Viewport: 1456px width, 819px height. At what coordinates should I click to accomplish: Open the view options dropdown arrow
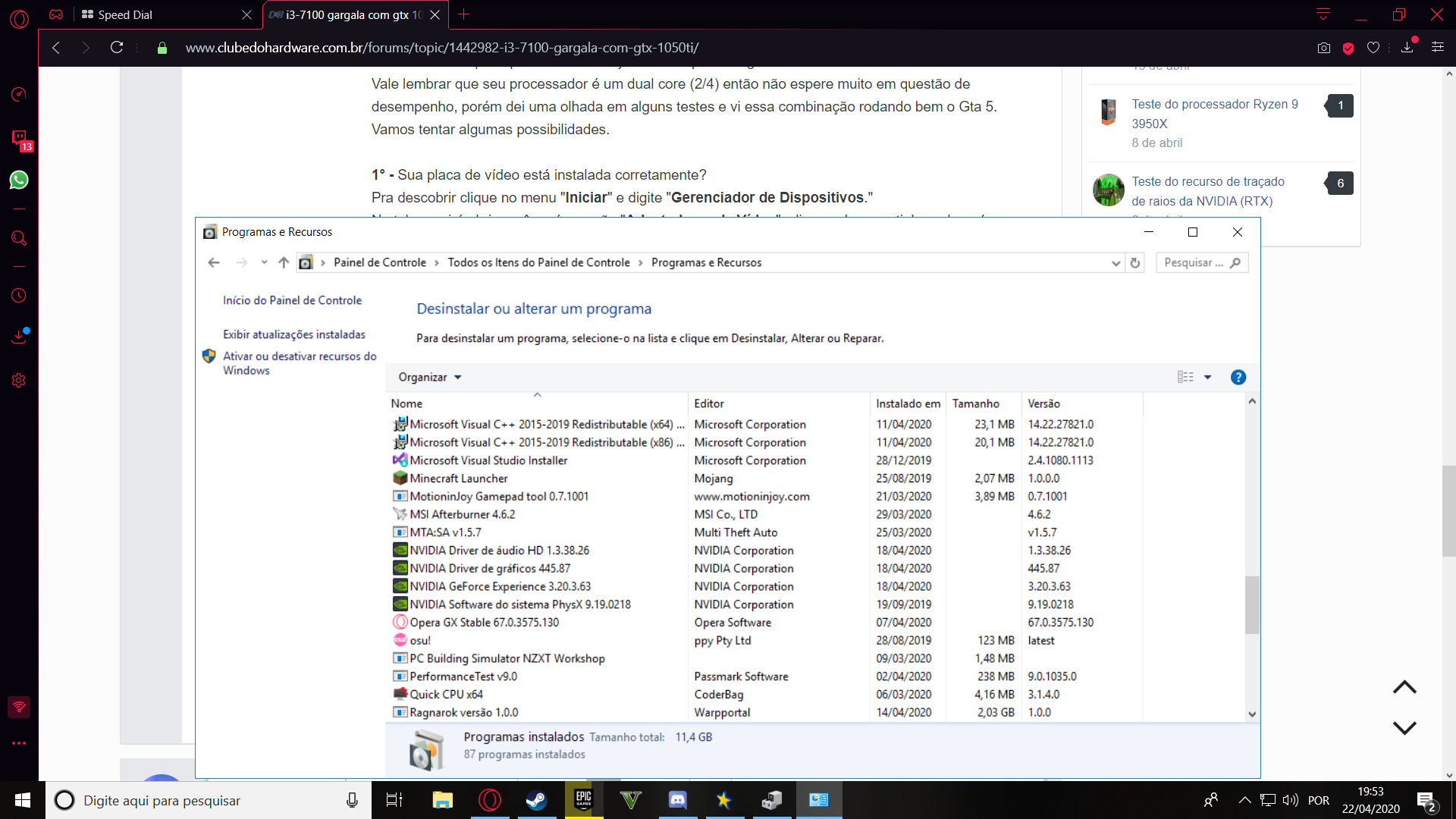pyautogui.click(x=1208, y=377)
